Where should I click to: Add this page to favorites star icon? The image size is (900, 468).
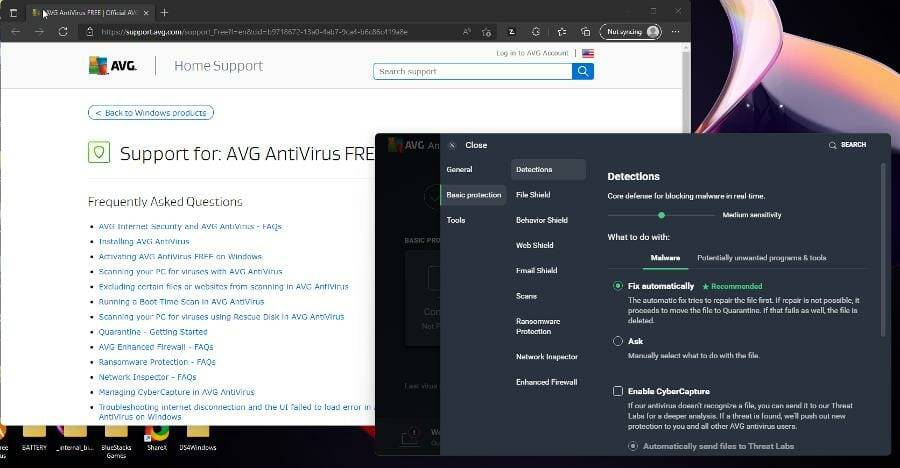tap(487, 32)
